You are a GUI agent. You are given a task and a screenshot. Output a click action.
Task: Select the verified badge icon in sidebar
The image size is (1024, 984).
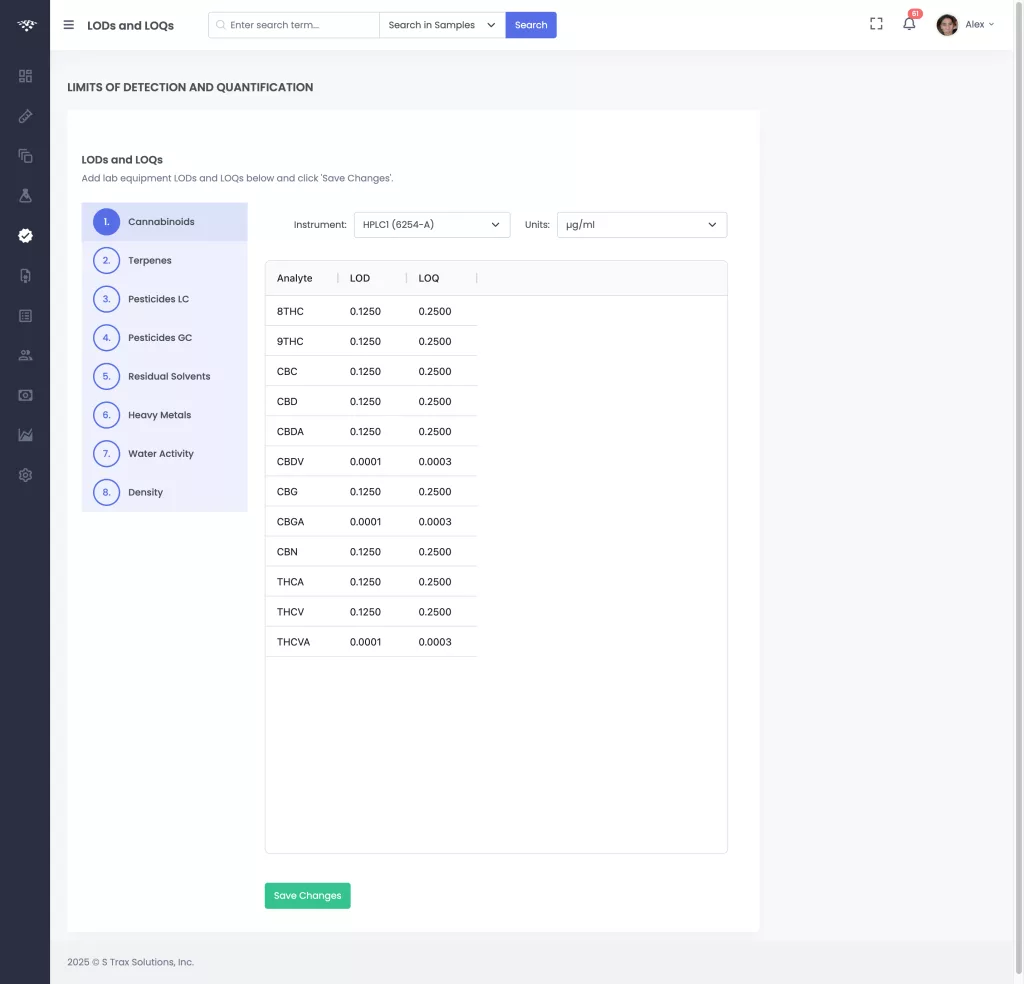[25, 236]
